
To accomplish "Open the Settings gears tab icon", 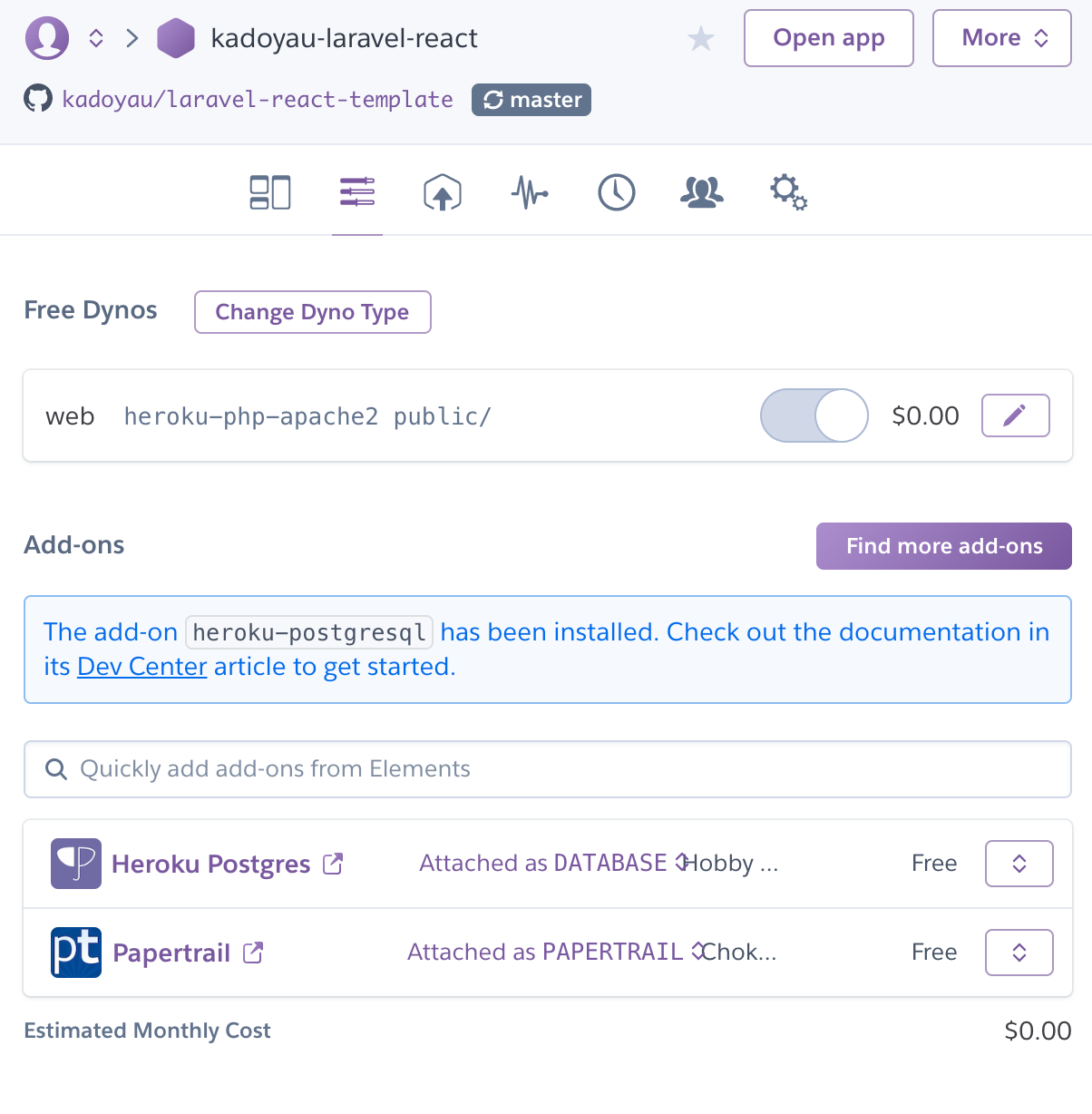I will tap(788, 192).
